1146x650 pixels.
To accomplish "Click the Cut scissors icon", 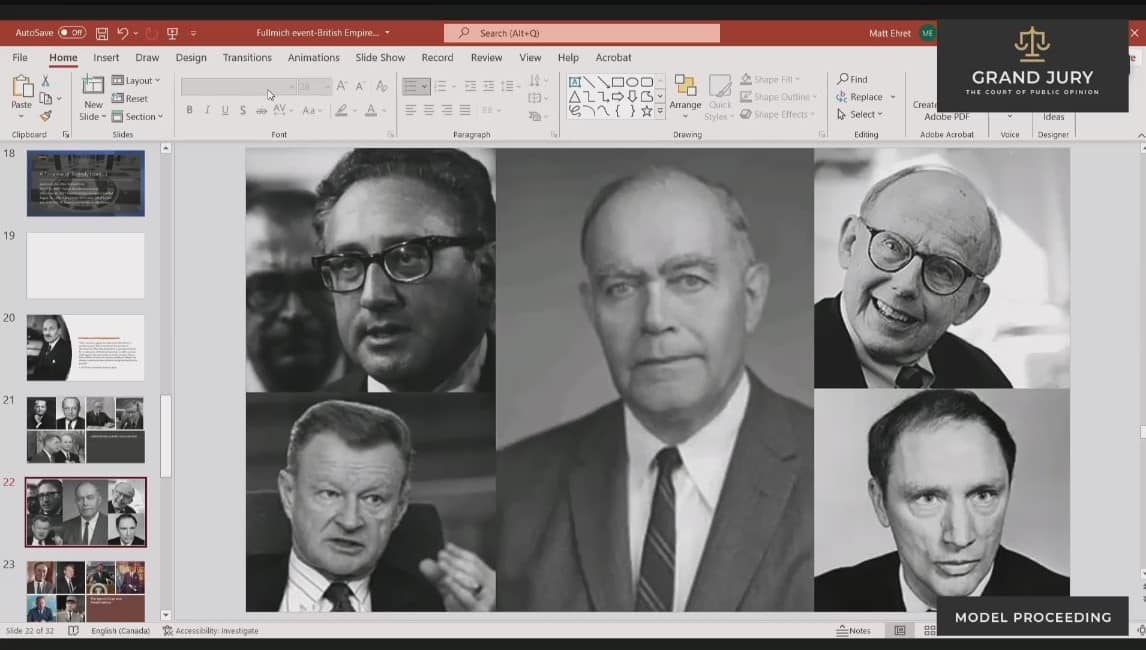I will coord(46,81).
